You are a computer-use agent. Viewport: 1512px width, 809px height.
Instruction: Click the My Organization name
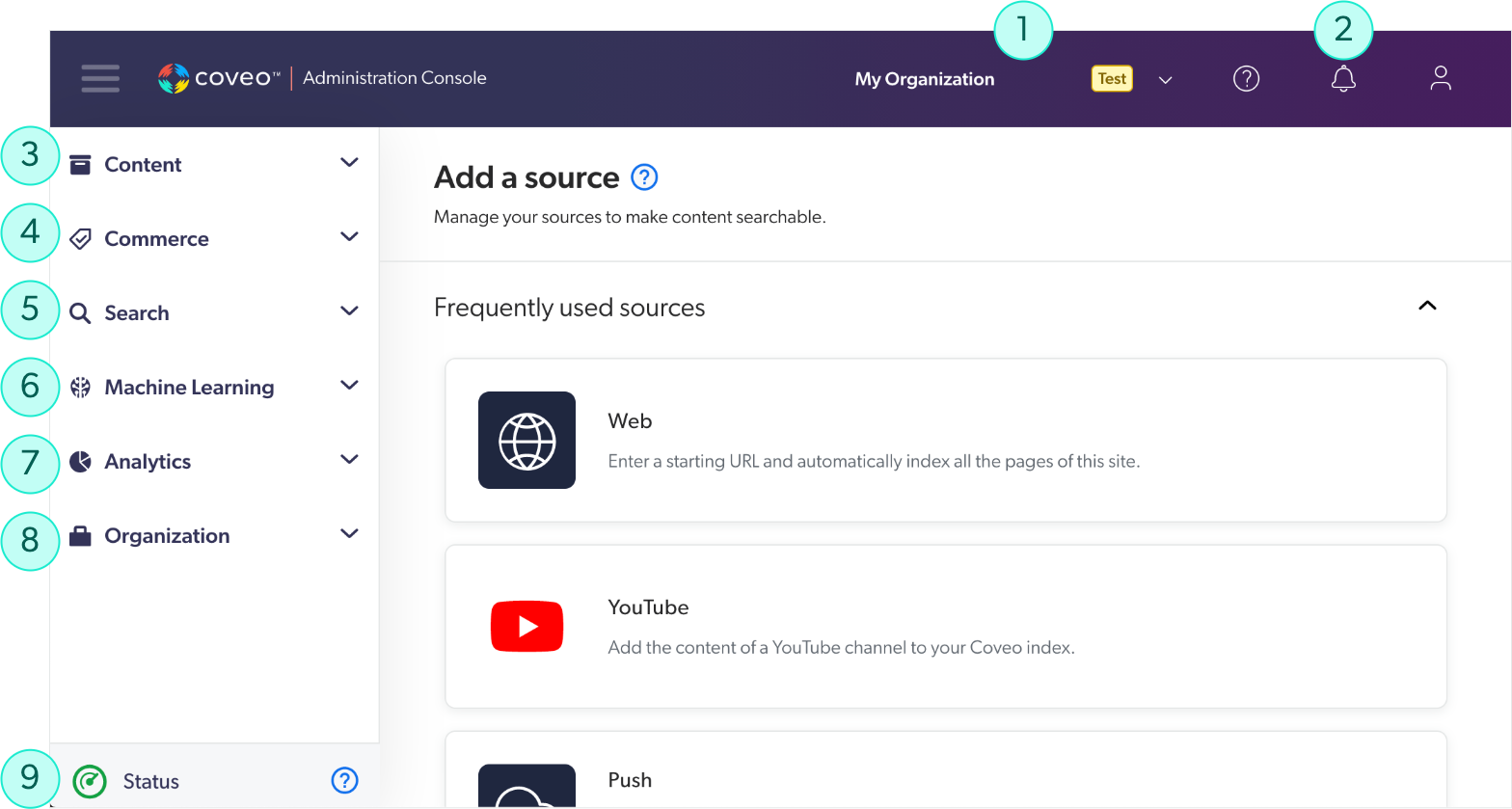click(x=925, y=79)
